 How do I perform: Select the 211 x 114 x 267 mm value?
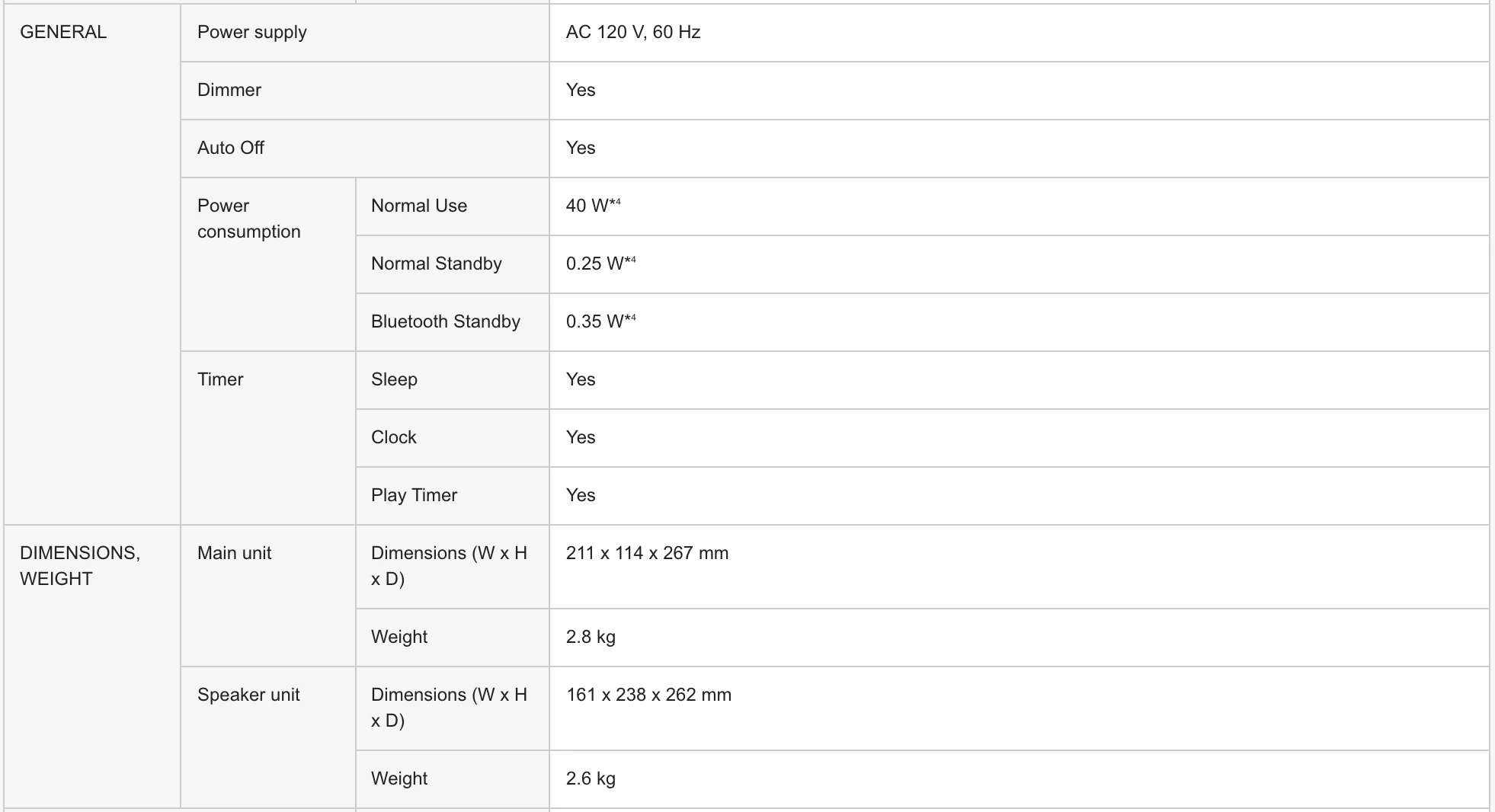pyautogui.click(x=648, y=553)
